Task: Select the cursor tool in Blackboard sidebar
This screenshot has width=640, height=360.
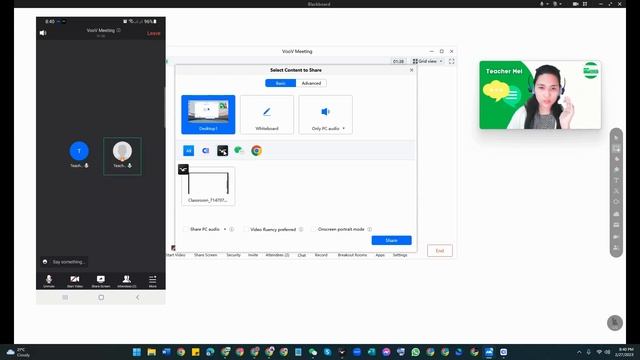Action: click(616, 138)
